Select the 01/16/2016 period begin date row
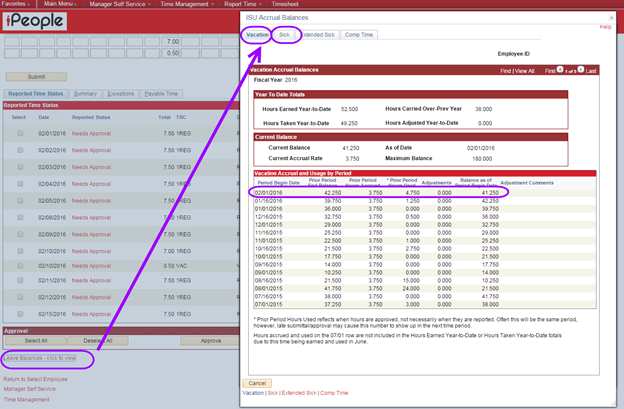 [x=425, y=201]
